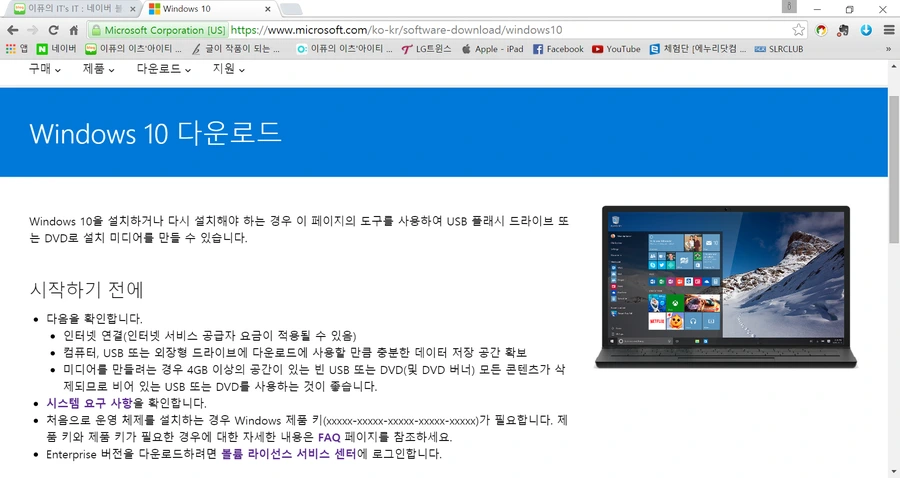Click the green lock Microsoft Corporation badge
The width and height of the screenshot is (900, 478).
point(159,30)
